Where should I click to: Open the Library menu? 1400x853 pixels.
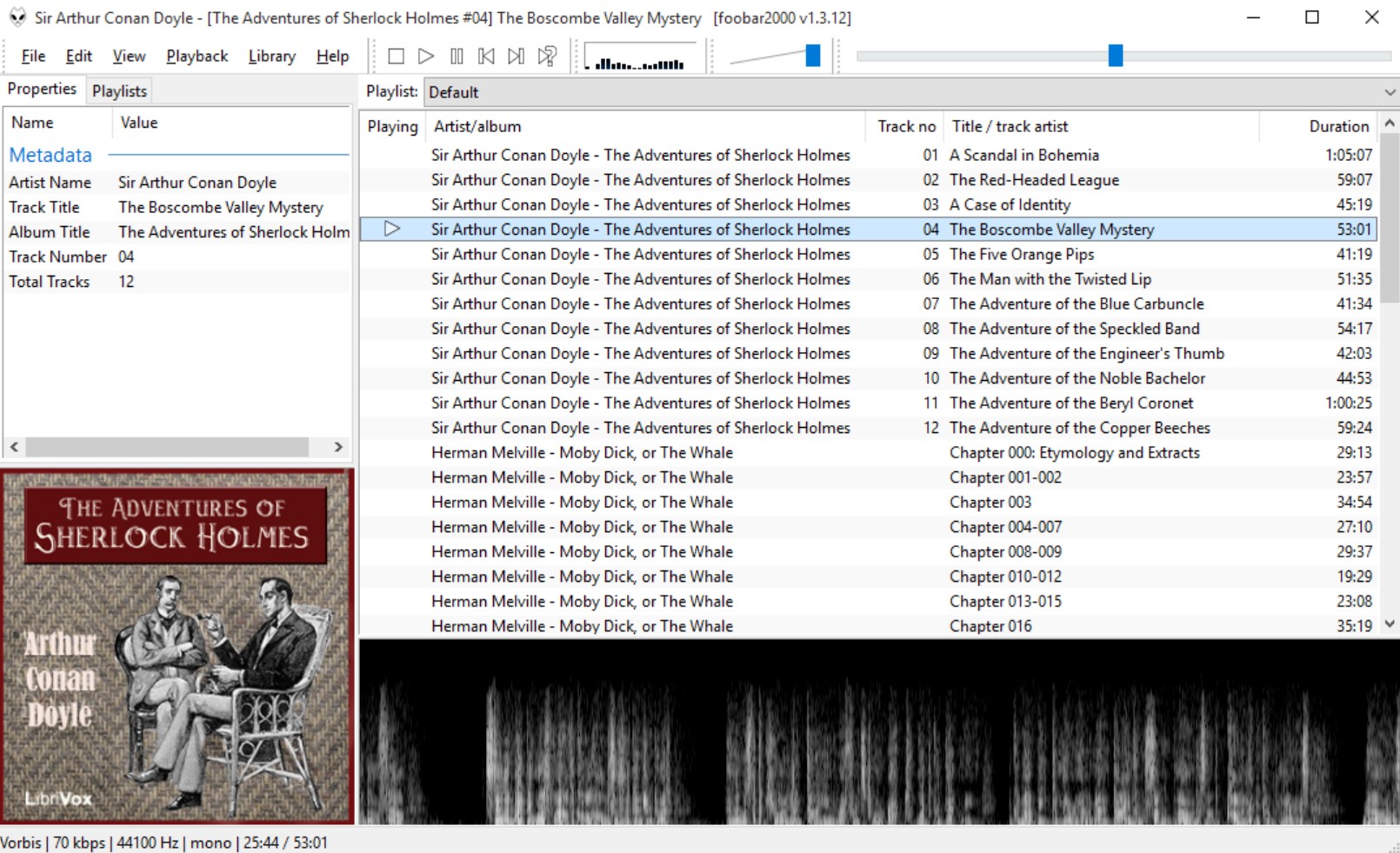[271, 56]
